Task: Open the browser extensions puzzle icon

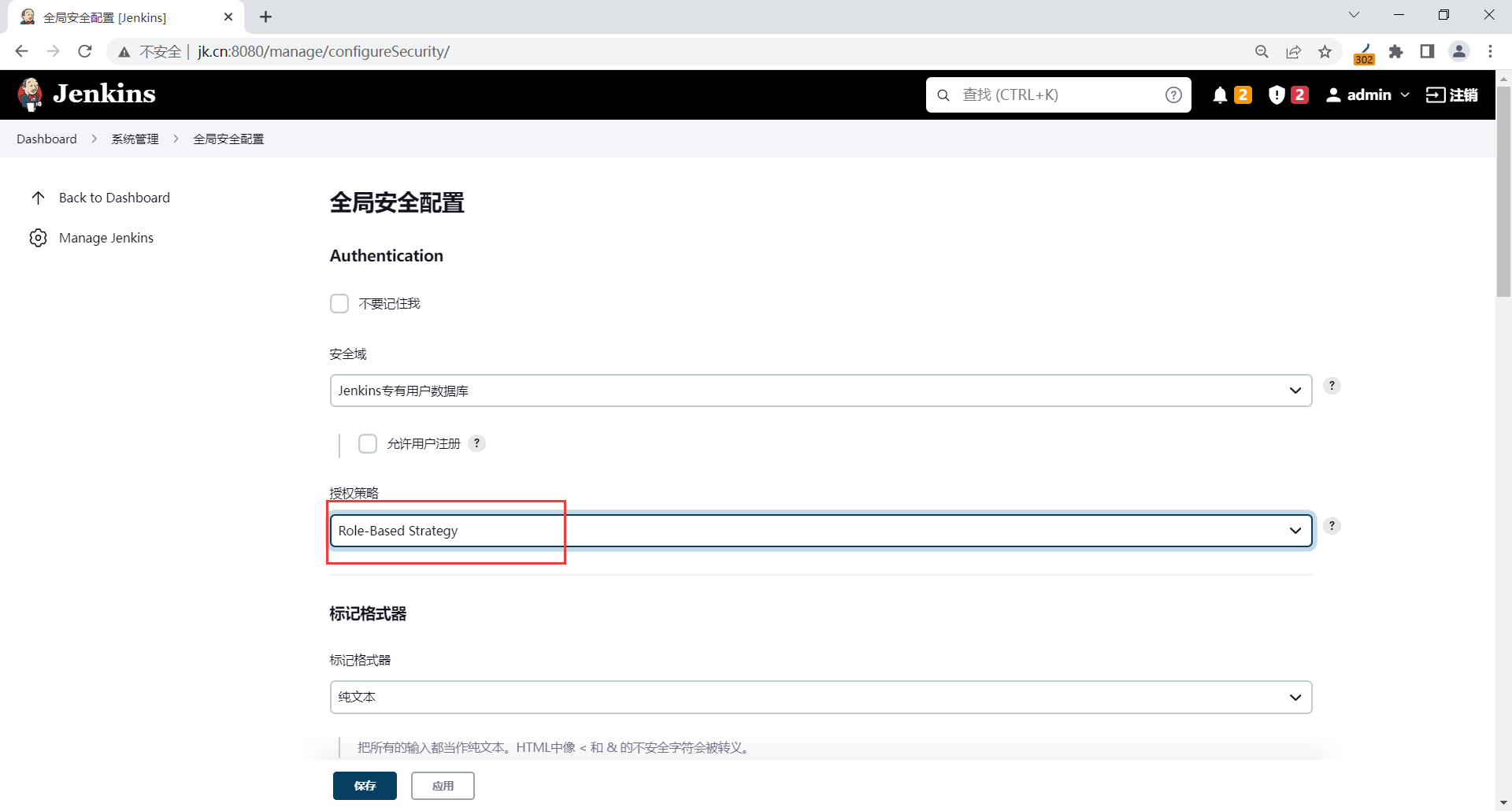Action: pos(1395,51)
